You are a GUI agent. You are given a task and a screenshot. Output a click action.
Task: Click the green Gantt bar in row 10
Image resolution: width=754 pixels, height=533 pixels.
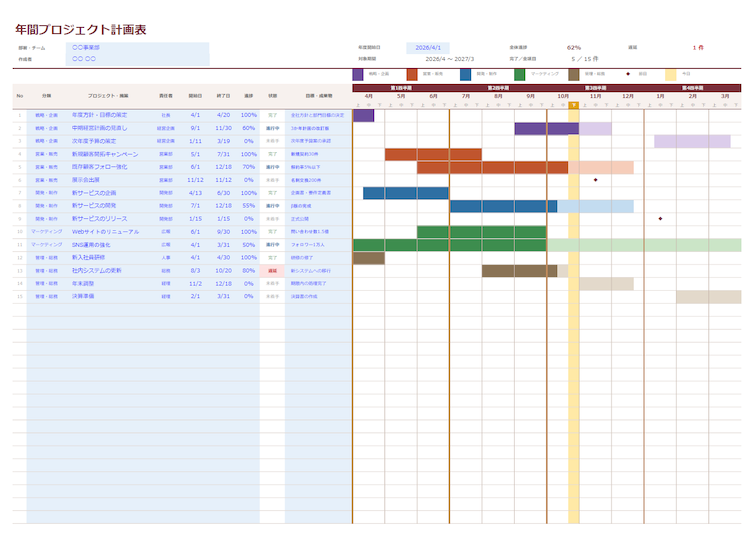click(482, 232)
